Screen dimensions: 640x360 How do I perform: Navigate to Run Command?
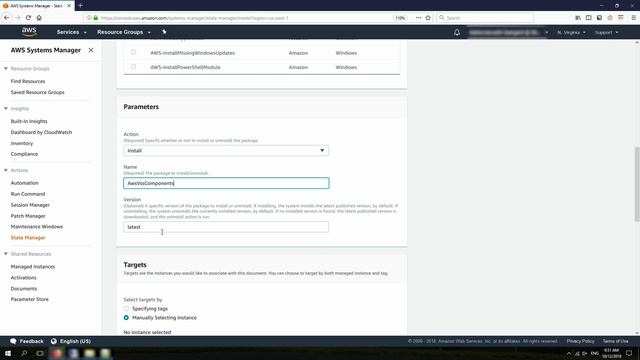coord(28,194)
